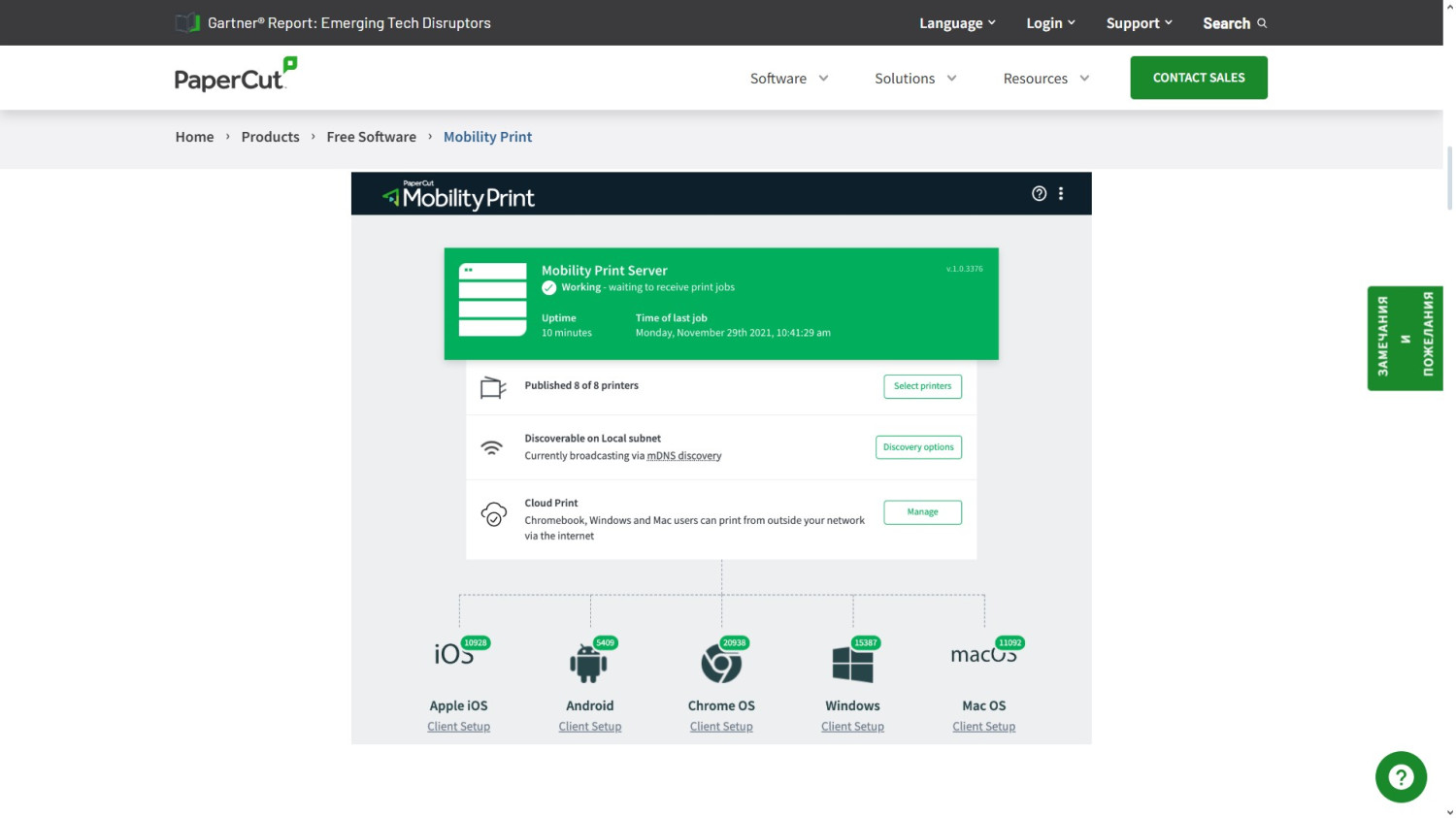
Task: Expand the Login dropdown
Action: point(1050,23)
